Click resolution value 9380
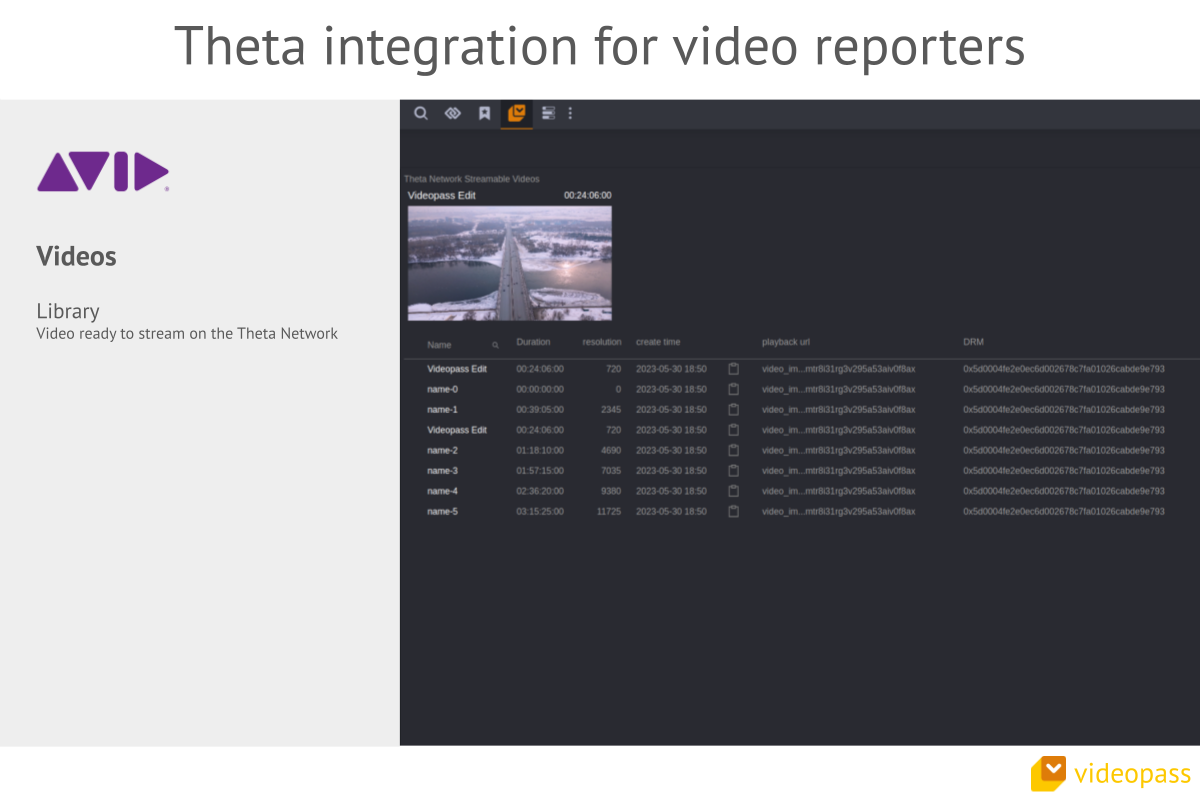The width and height of the screenshot is (1200, 800). pos(611,491)
